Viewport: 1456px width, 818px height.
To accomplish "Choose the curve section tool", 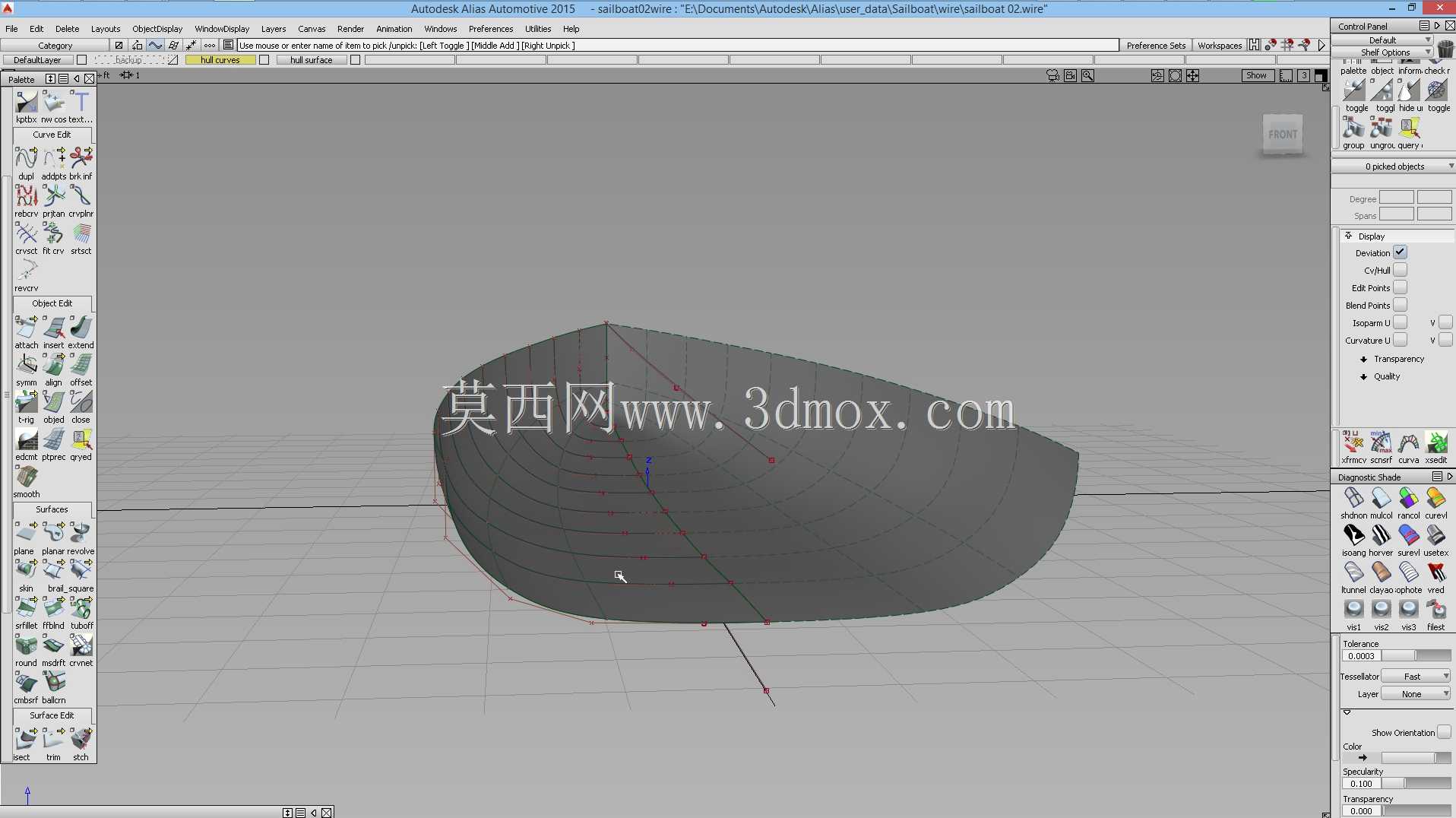I will coord(26,233).
